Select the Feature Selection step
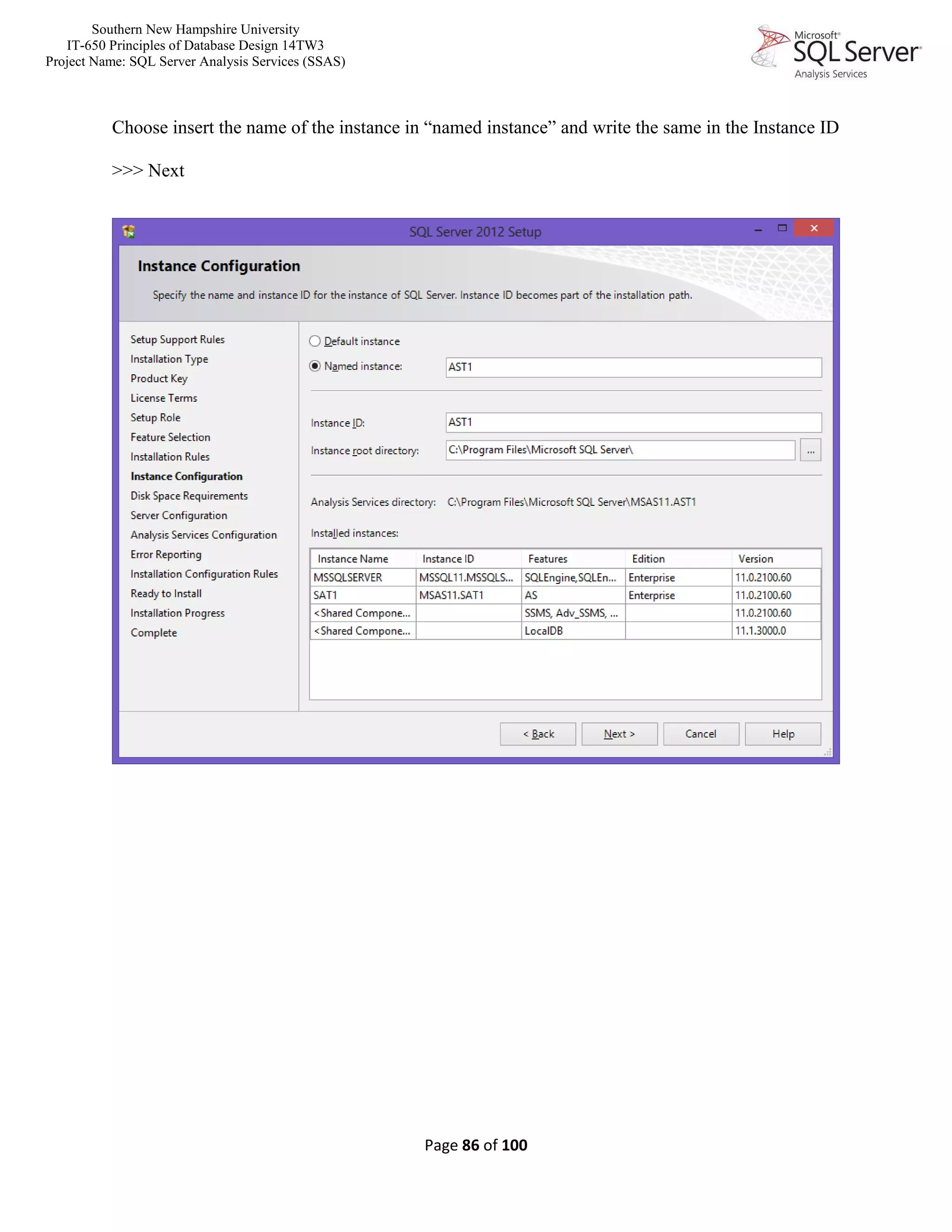The image size is (952, 1232). click(x=170, y=437)
